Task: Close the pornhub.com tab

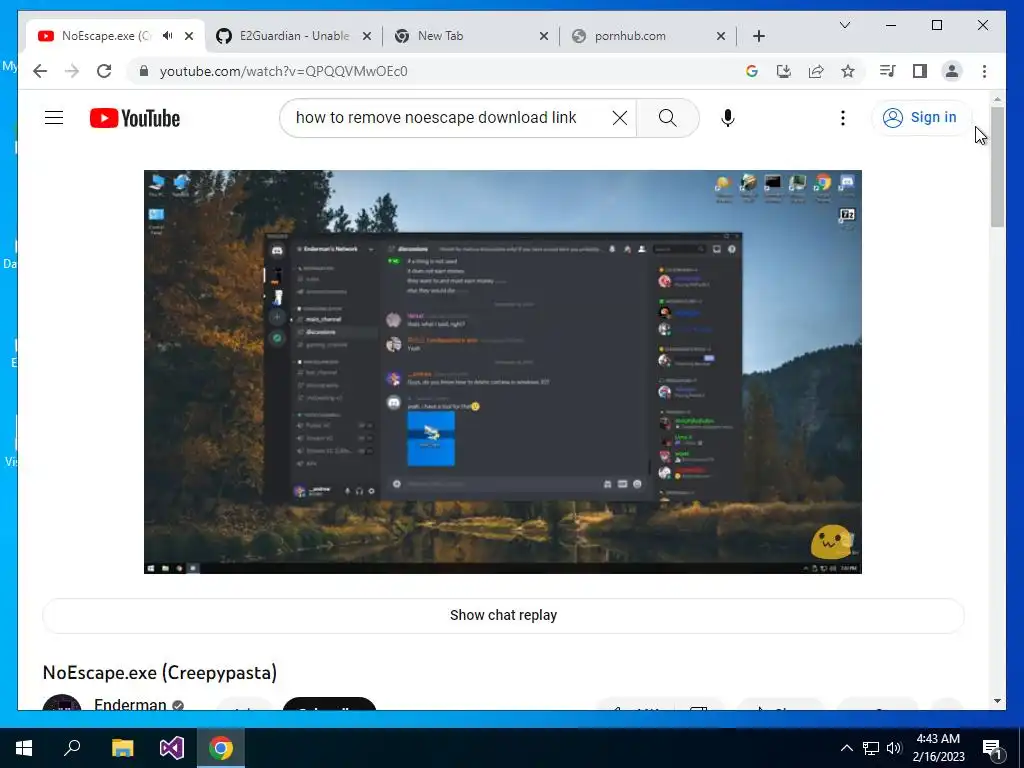Action: click(720, 36)
